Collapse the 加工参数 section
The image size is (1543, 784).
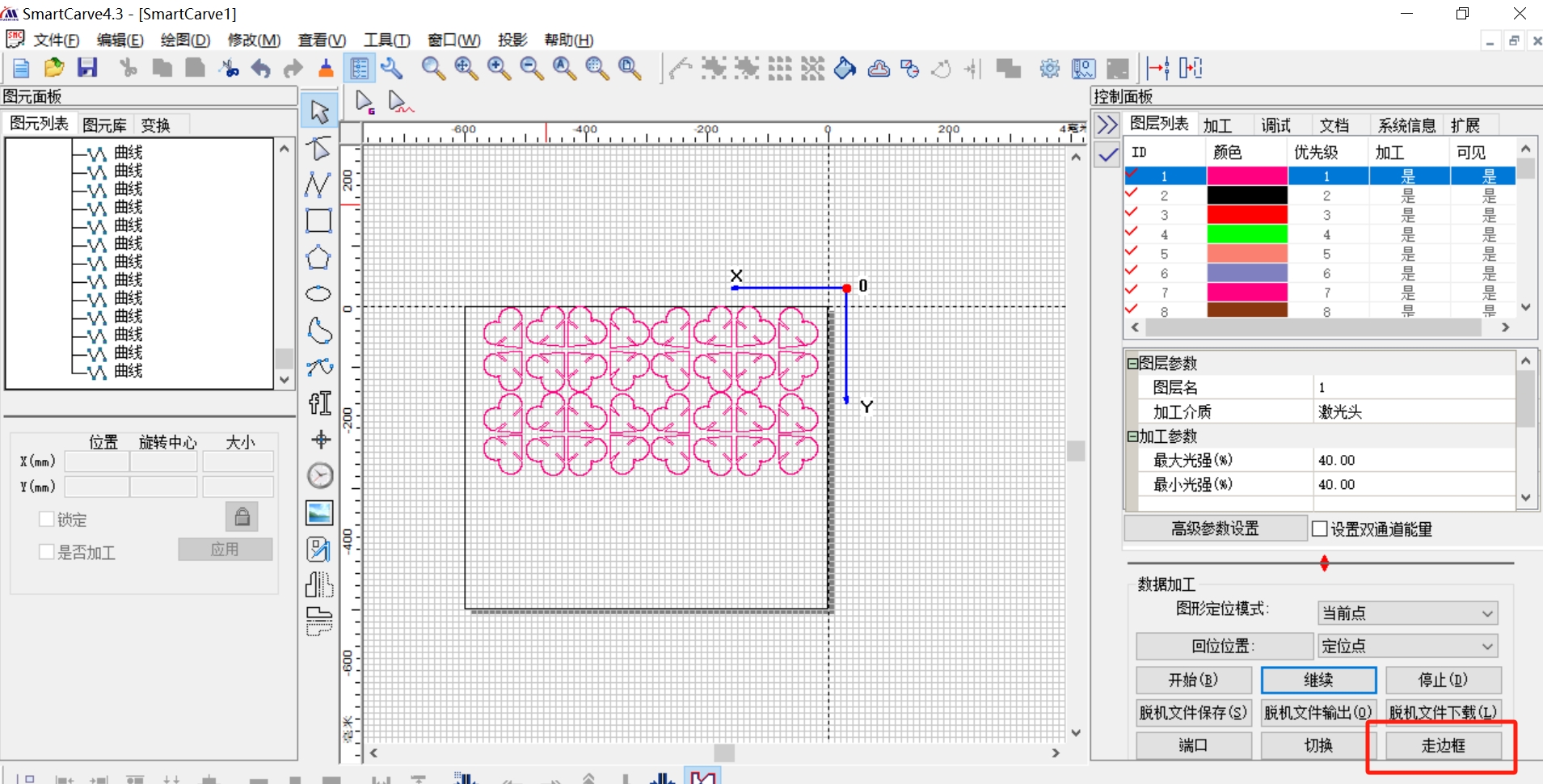(x=1133, y=436)
